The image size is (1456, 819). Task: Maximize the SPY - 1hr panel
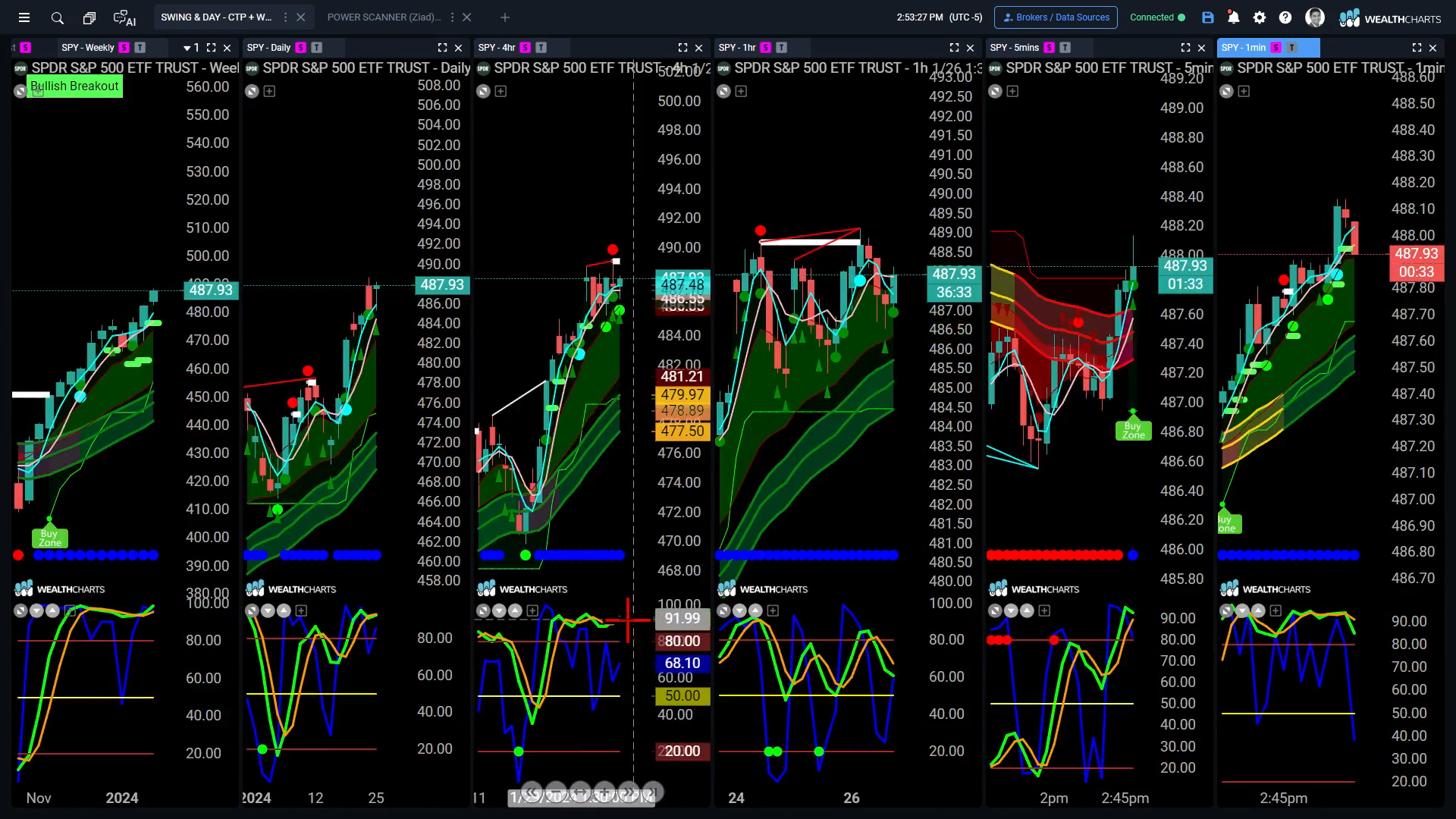(955, 47)
